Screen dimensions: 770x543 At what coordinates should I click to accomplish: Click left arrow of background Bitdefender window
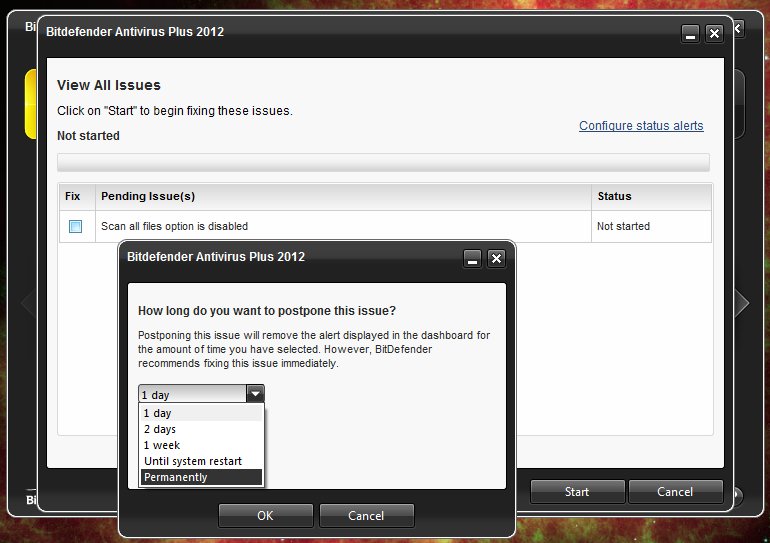[x=28, y=303]
